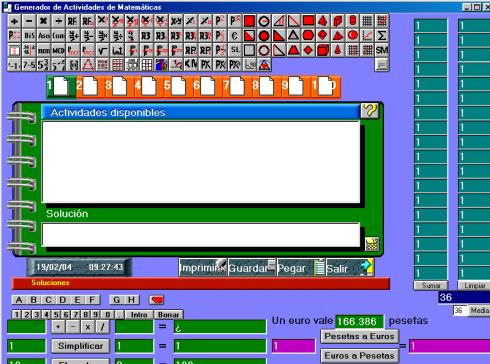The image size is (490, 364).
Task: Select the division (÷) activity icon
Action: pos(58,21)
